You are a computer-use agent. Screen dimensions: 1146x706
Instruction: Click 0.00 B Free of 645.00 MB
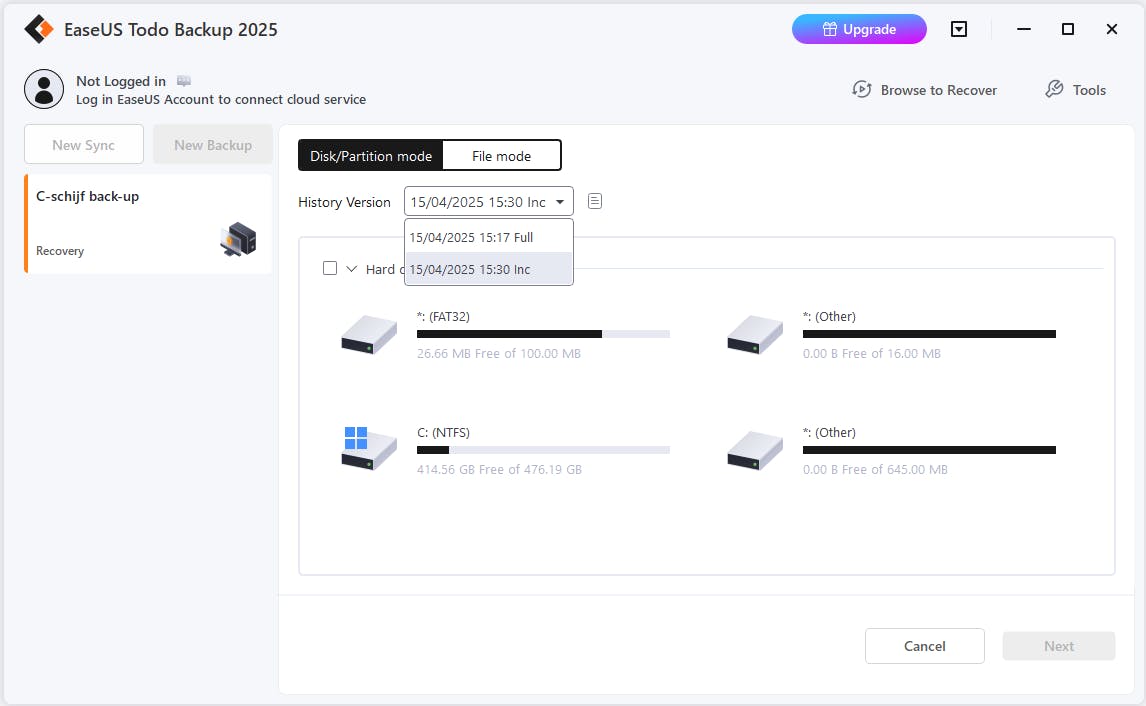pyautogui.click(x=875, y=469)
